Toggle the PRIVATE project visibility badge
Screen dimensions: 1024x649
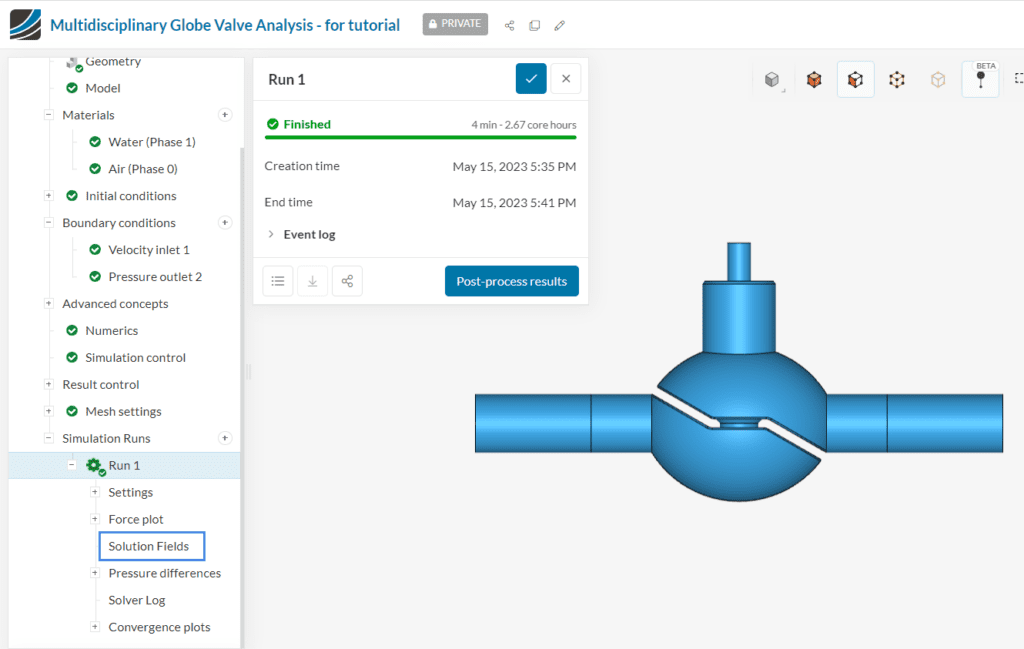pos(454,23)
